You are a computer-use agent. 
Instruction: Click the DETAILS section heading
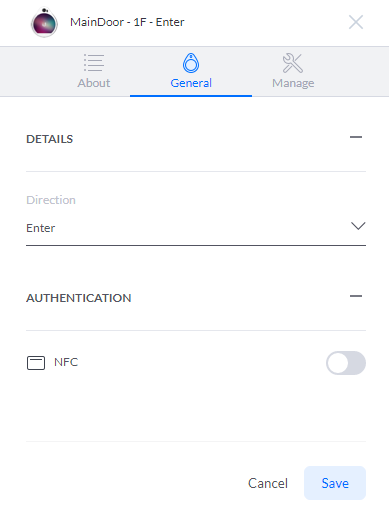[x=50, y=139]
